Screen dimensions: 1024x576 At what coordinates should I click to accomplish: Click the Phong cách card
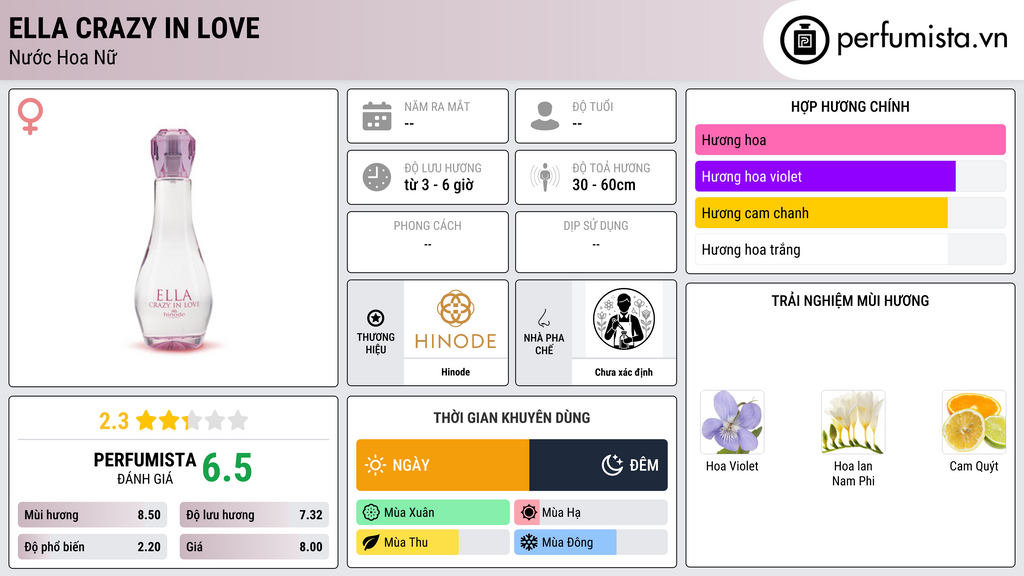pyautogui.click(x=428, y=242)
